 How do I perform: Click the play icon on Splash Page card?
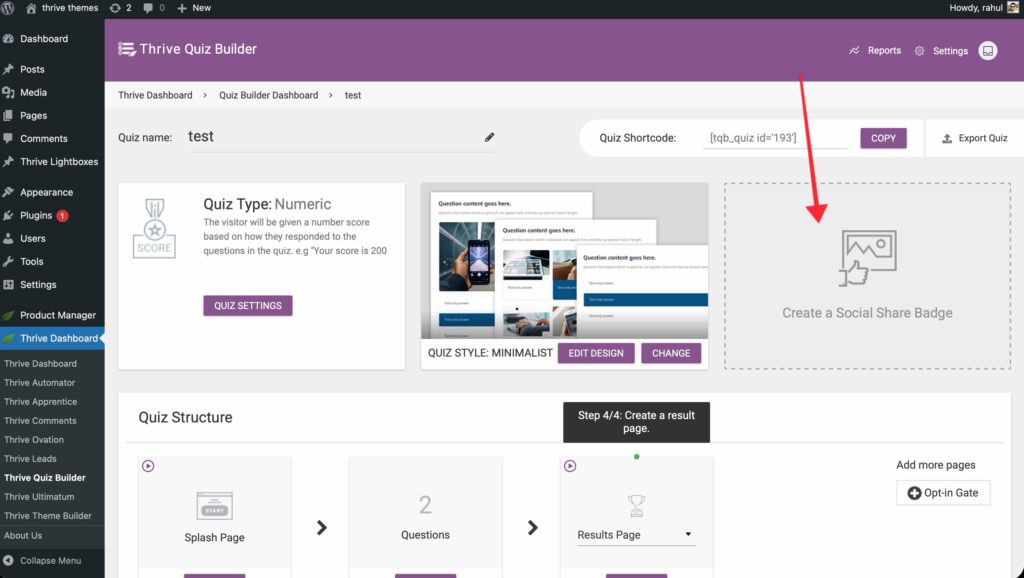[x=148, y=466]
